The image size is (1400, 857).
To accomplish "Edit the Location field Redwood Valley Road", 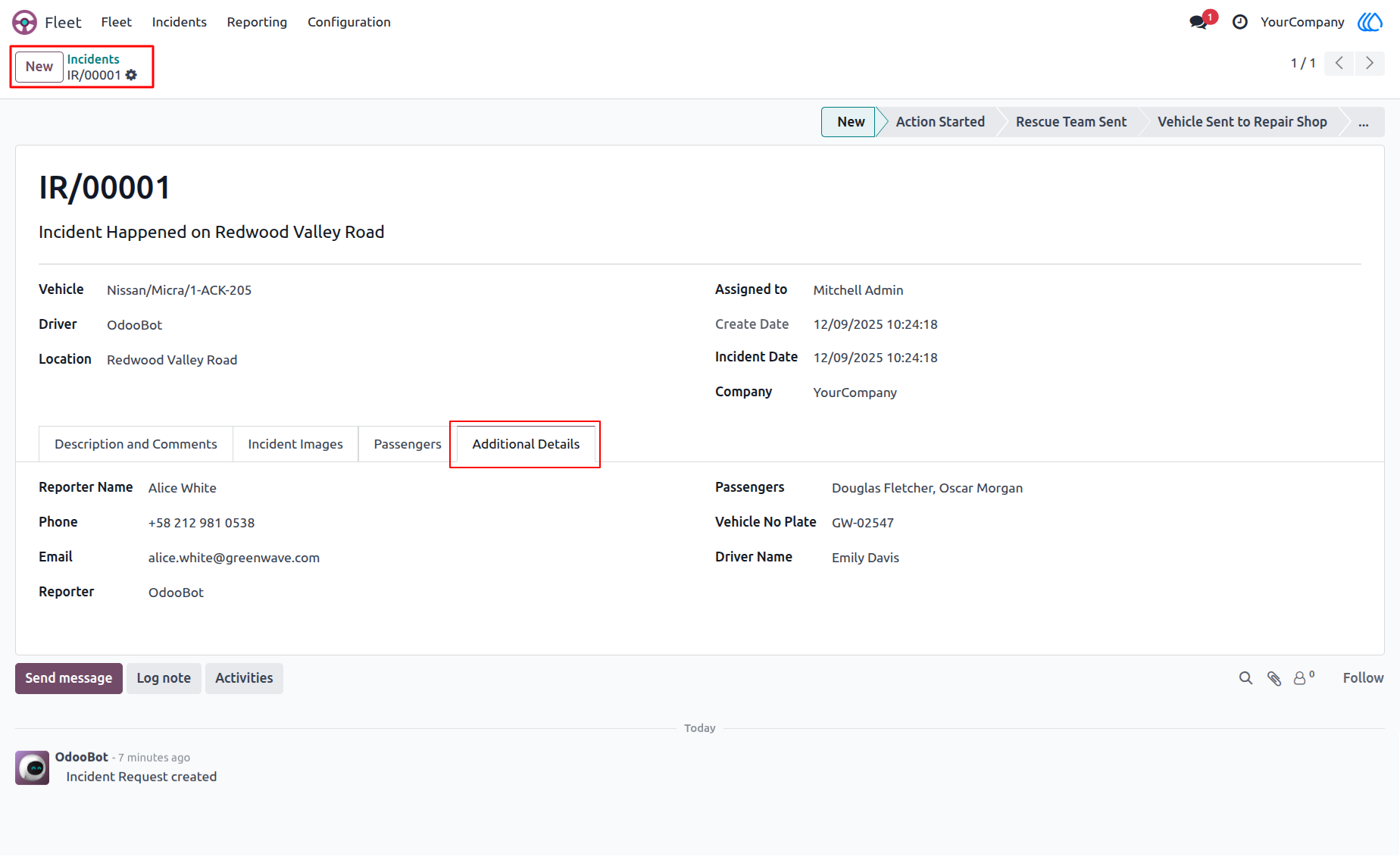I will click(172, 360).
